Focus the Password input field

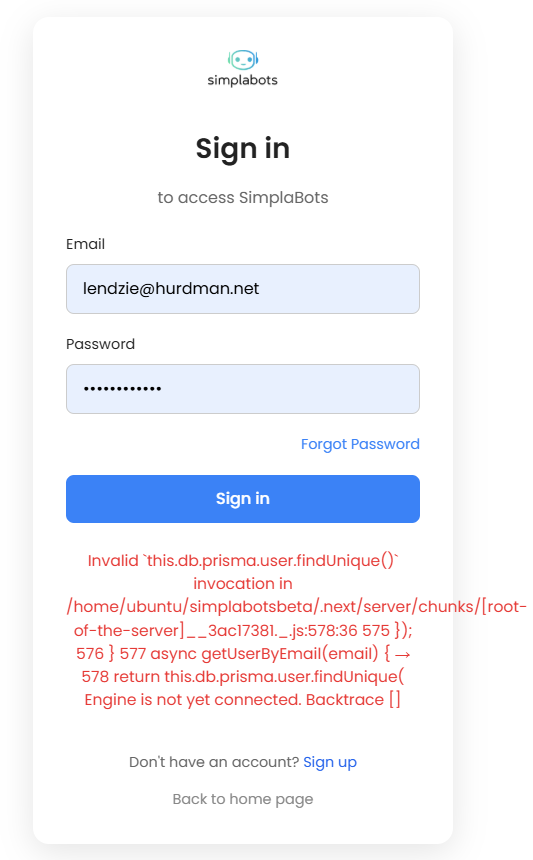pyautogui.click(x=243, y=389)
